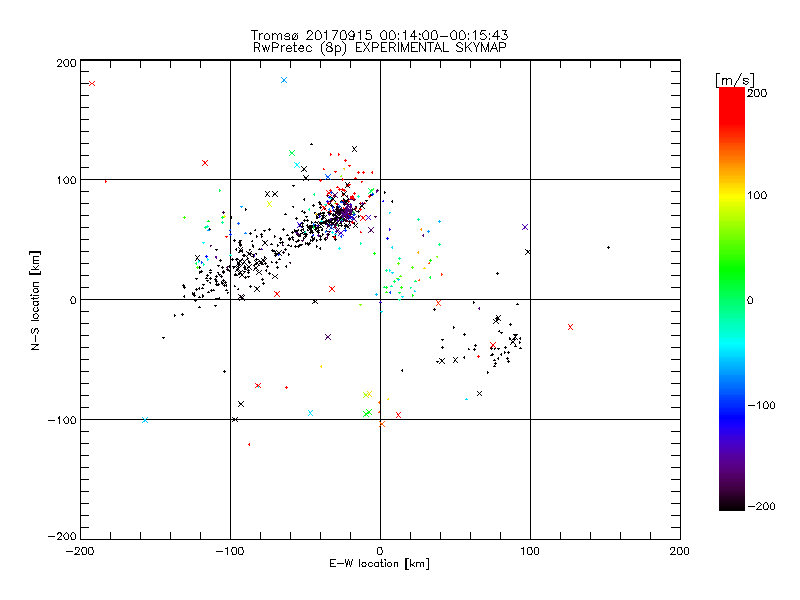
Task: Click the colorbar label "-100"
Action: [761, 405]
